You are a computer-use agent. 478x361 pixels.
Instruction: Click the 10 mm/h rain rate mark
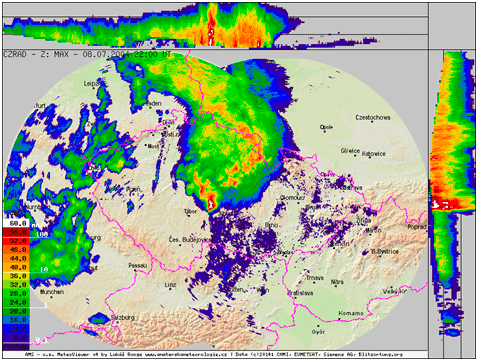point(44,269)
